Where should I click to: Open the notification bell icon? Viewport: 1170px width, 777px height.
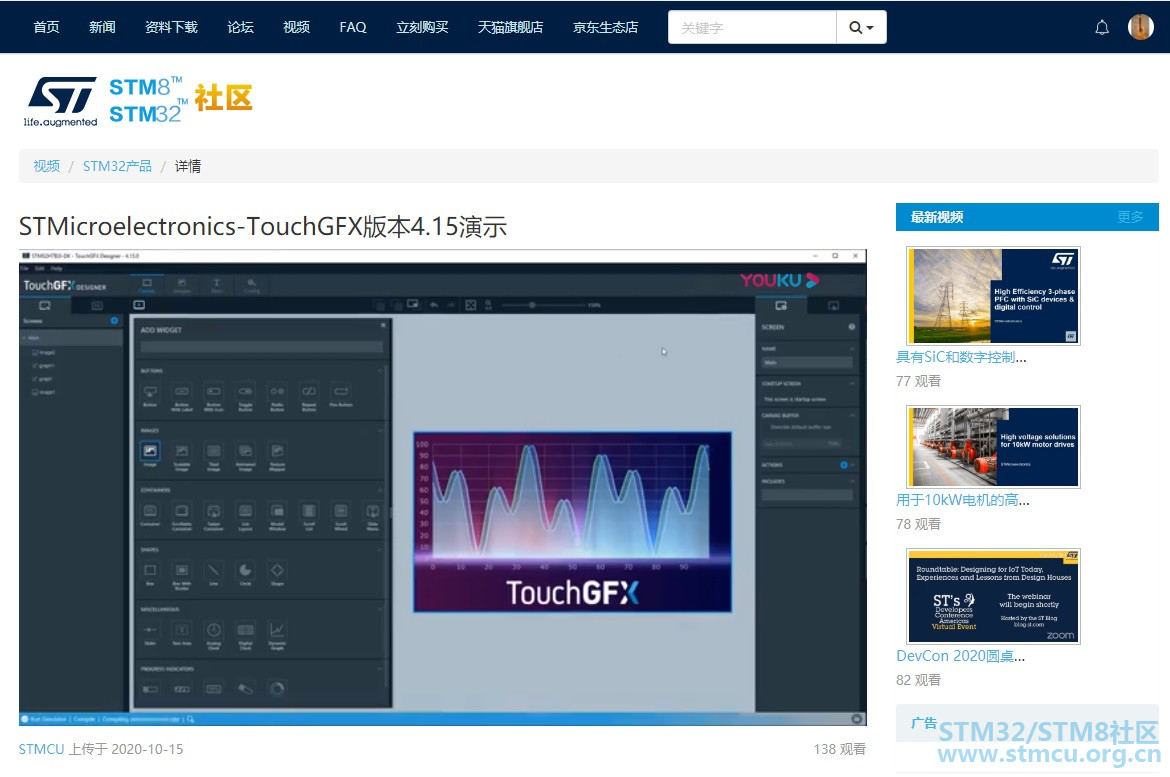[1101, 28]
